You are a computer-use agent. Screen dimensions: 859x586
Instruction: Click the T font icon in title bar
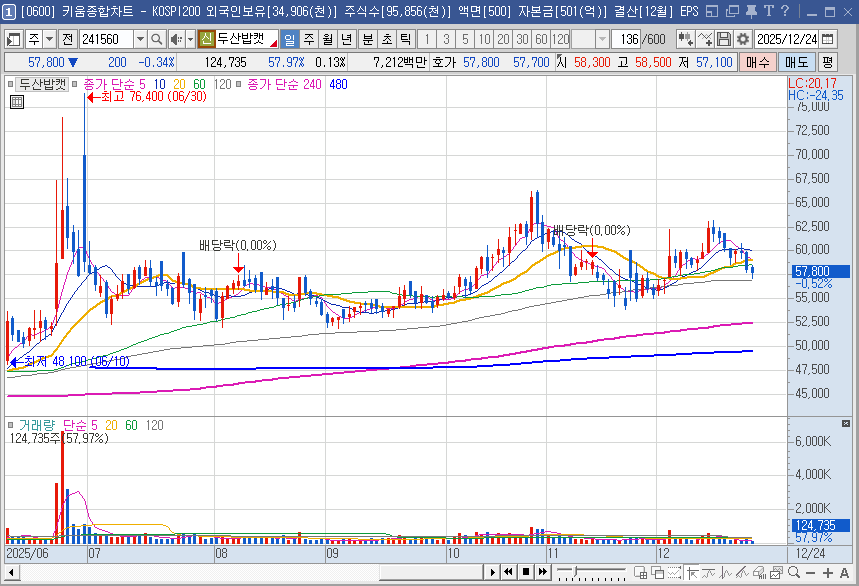point(769,12)
